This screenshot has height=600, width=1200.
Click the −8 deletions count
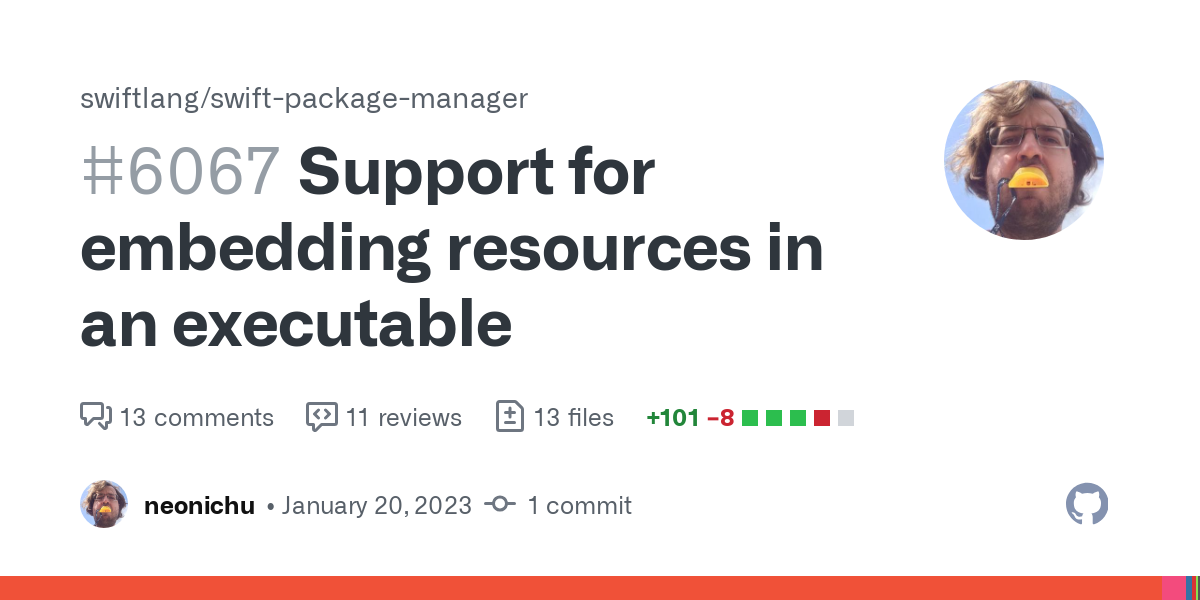tap(721, 417)
